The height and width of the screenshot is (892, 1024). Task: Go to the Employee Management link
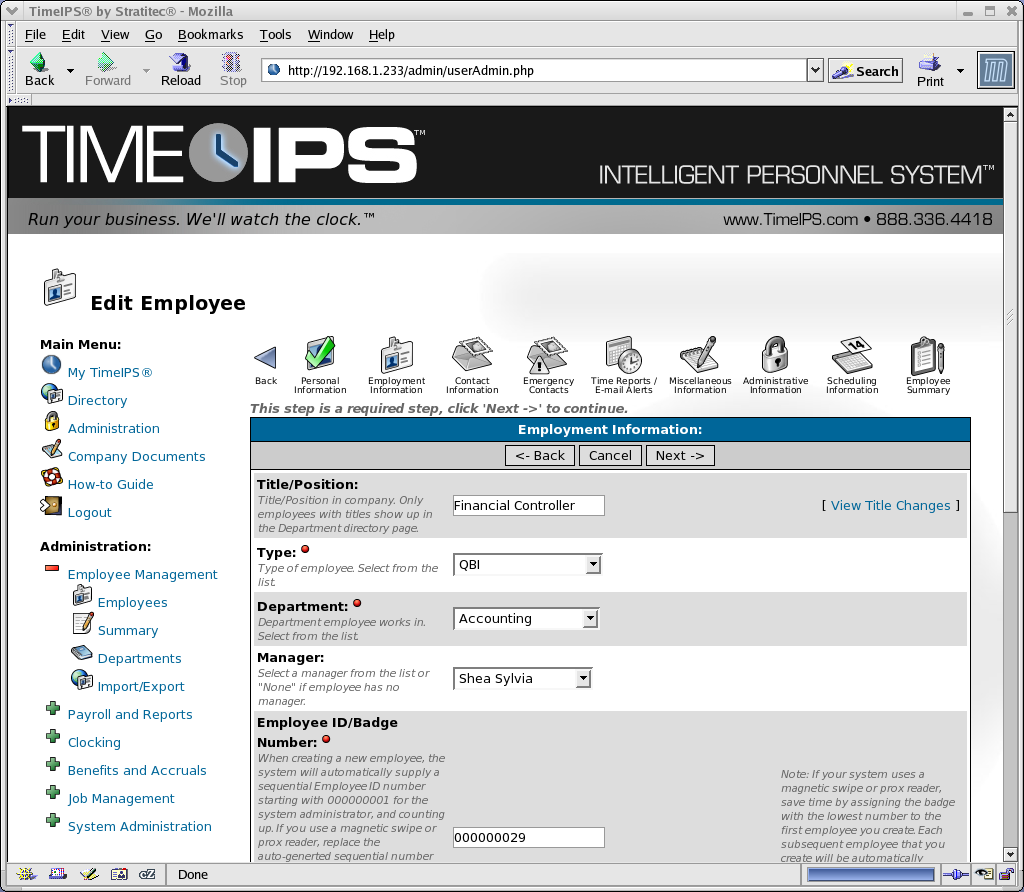click(142, 575)
